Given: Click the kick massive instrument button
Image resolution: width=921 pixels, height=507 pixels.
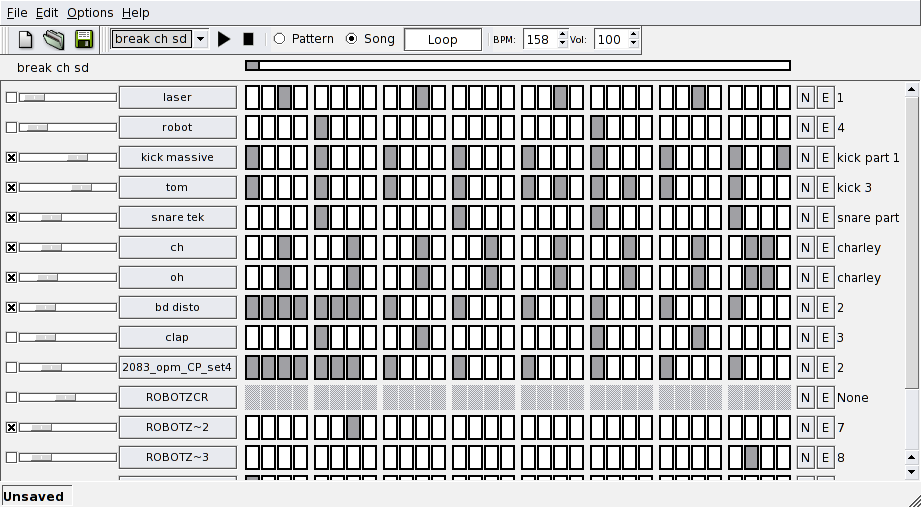Looking at the screenshot, I should pyautogui.click(x=177, y=157).
